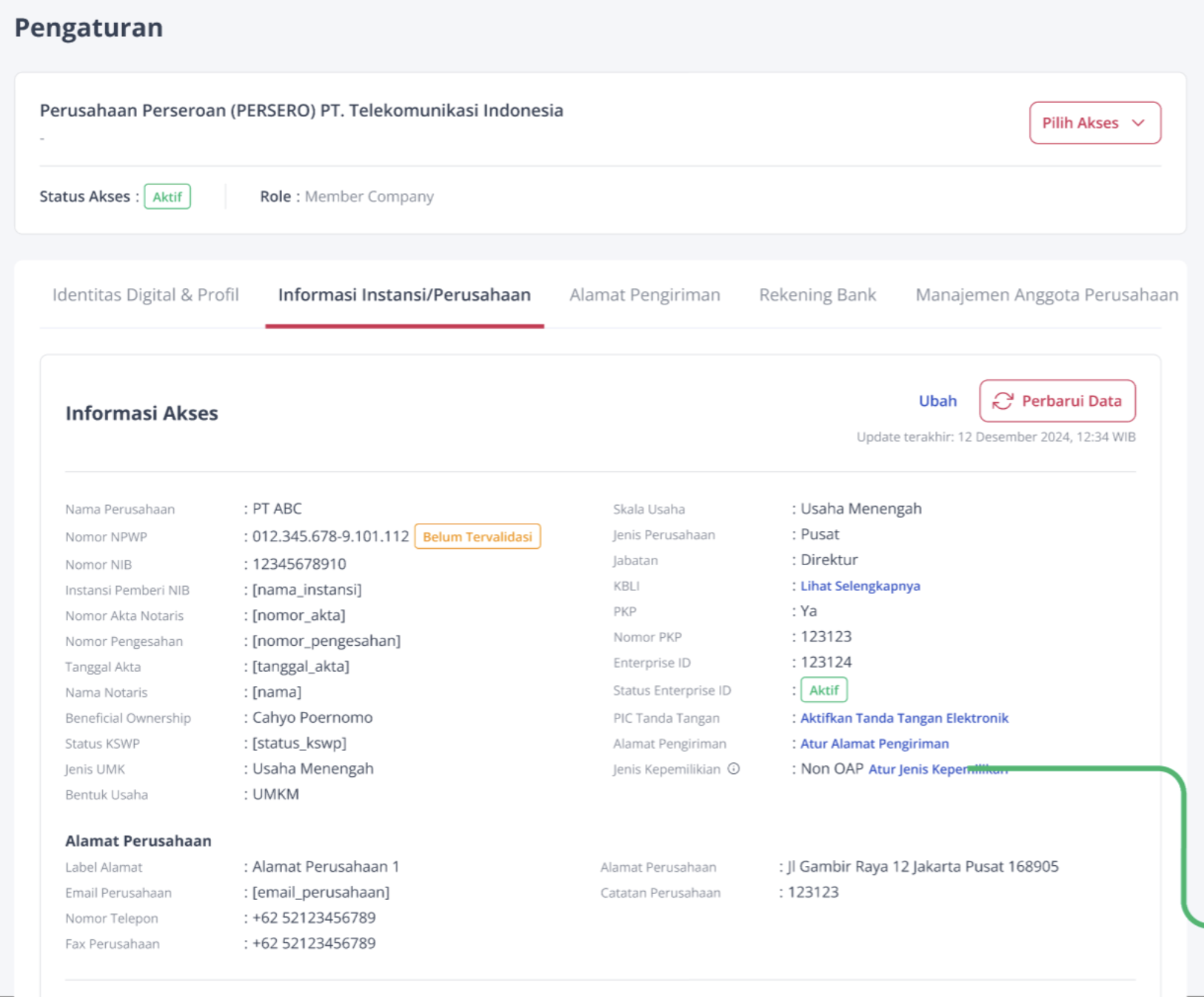The height and width of the screenshot is (997, 1204).
Task: Click the Perbarui Data button
Action: click(x=1057, y=401)
